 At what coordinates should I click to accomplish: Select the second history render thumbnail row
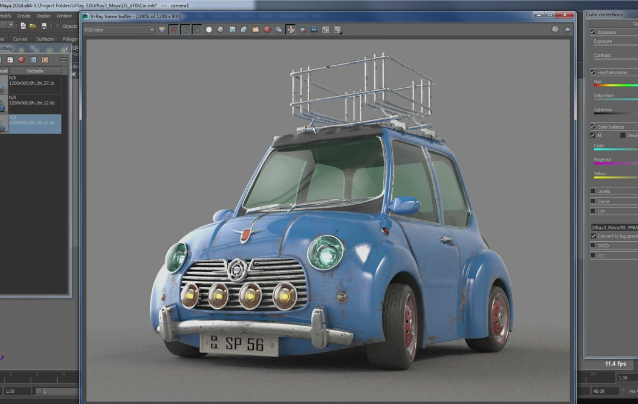(x=31, y=104)
